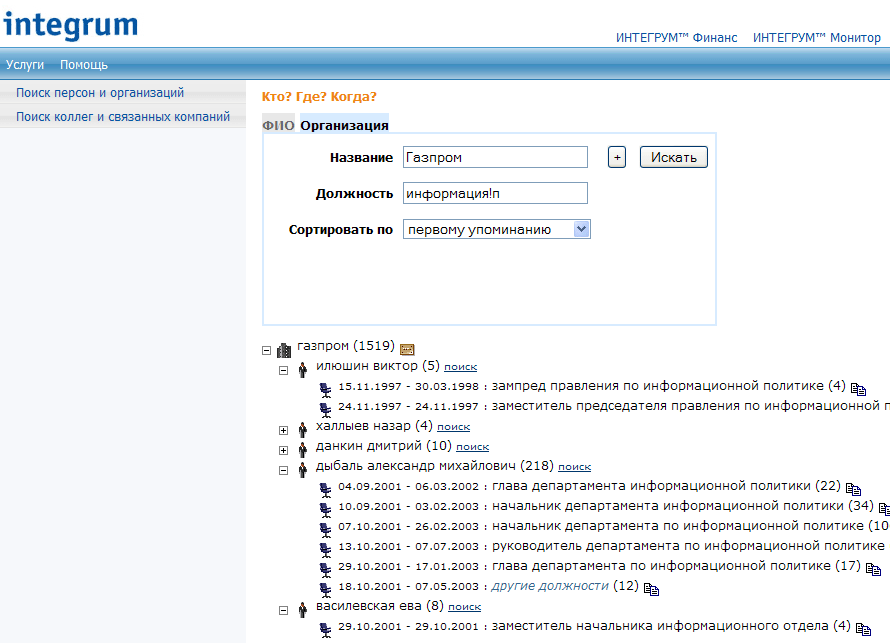
Task: Click the name василевская ева (8)
Action: (380, 606)
